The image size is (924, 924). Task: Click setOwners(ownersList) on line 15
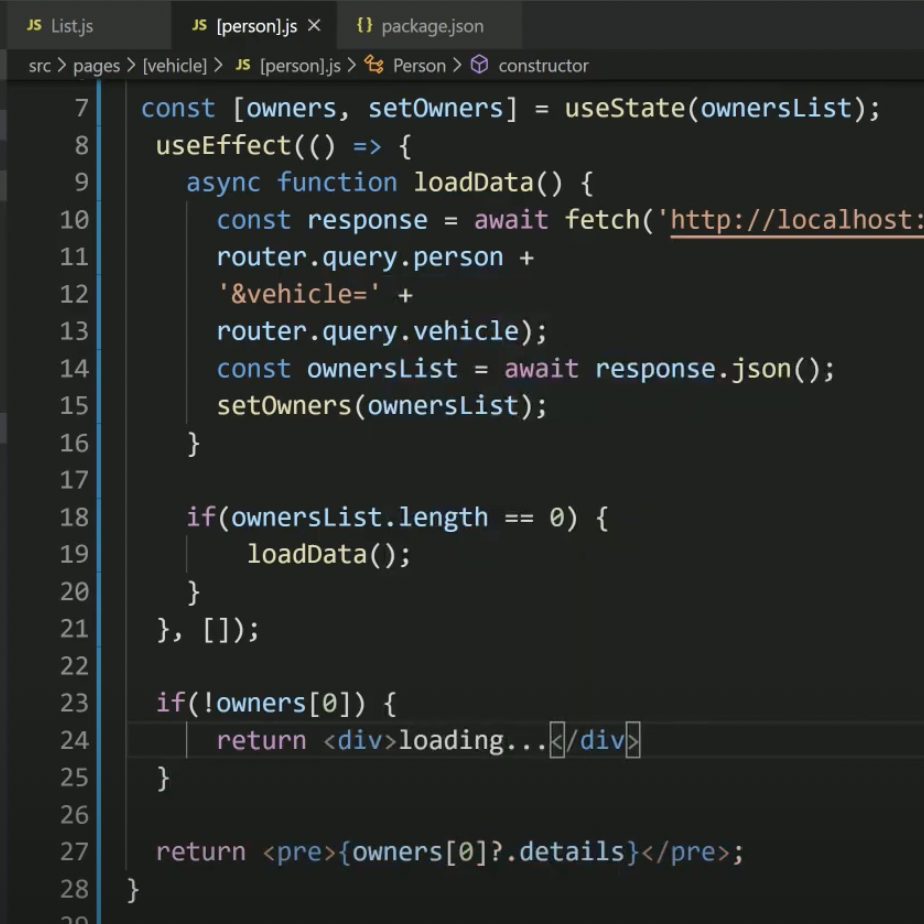[375, 406]
